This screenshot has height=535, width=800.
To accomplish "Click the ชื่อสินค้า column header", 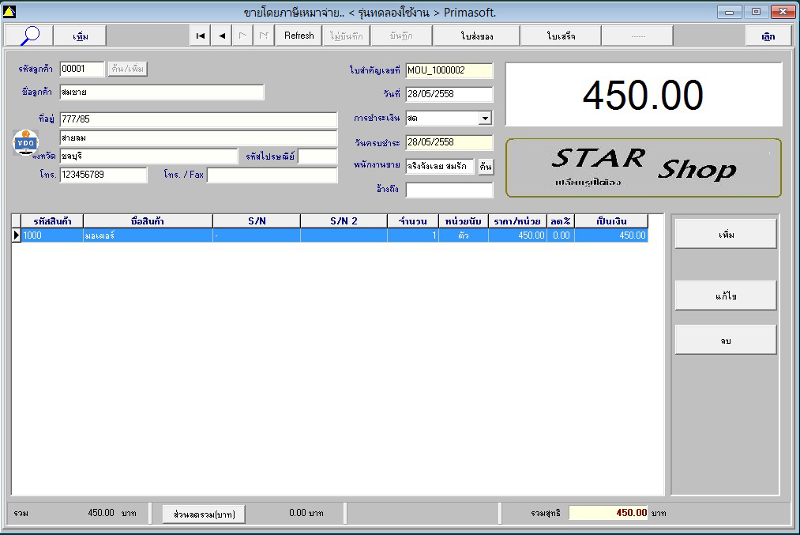I will pyautogui.click(x=147, y=221).
